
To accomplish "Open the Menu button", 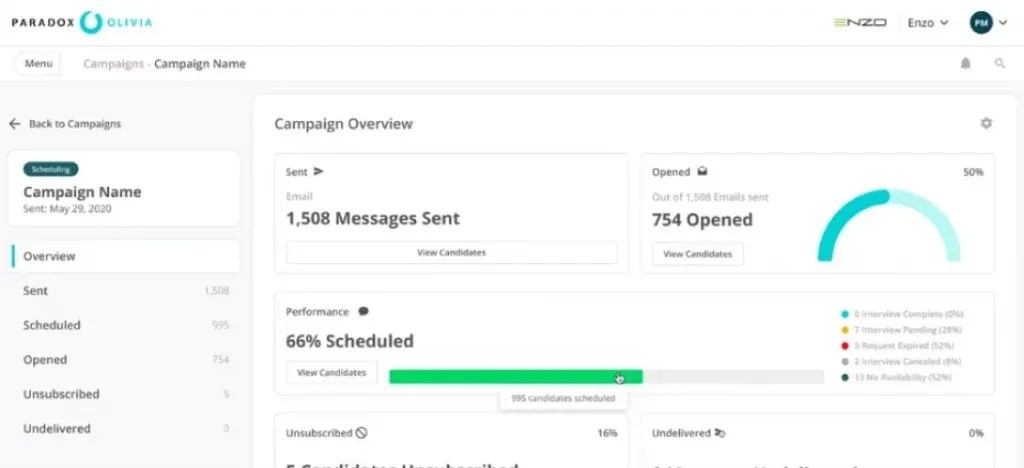I will tap(38, 64).
